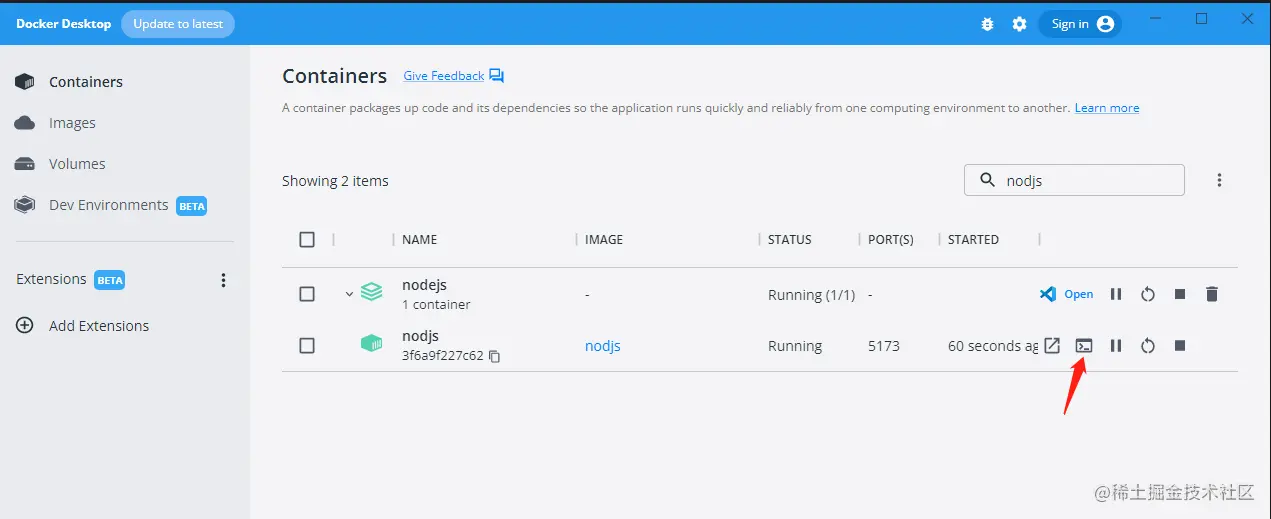
Task: Sort by STARTED column header
Action: [x=973, y=240]
